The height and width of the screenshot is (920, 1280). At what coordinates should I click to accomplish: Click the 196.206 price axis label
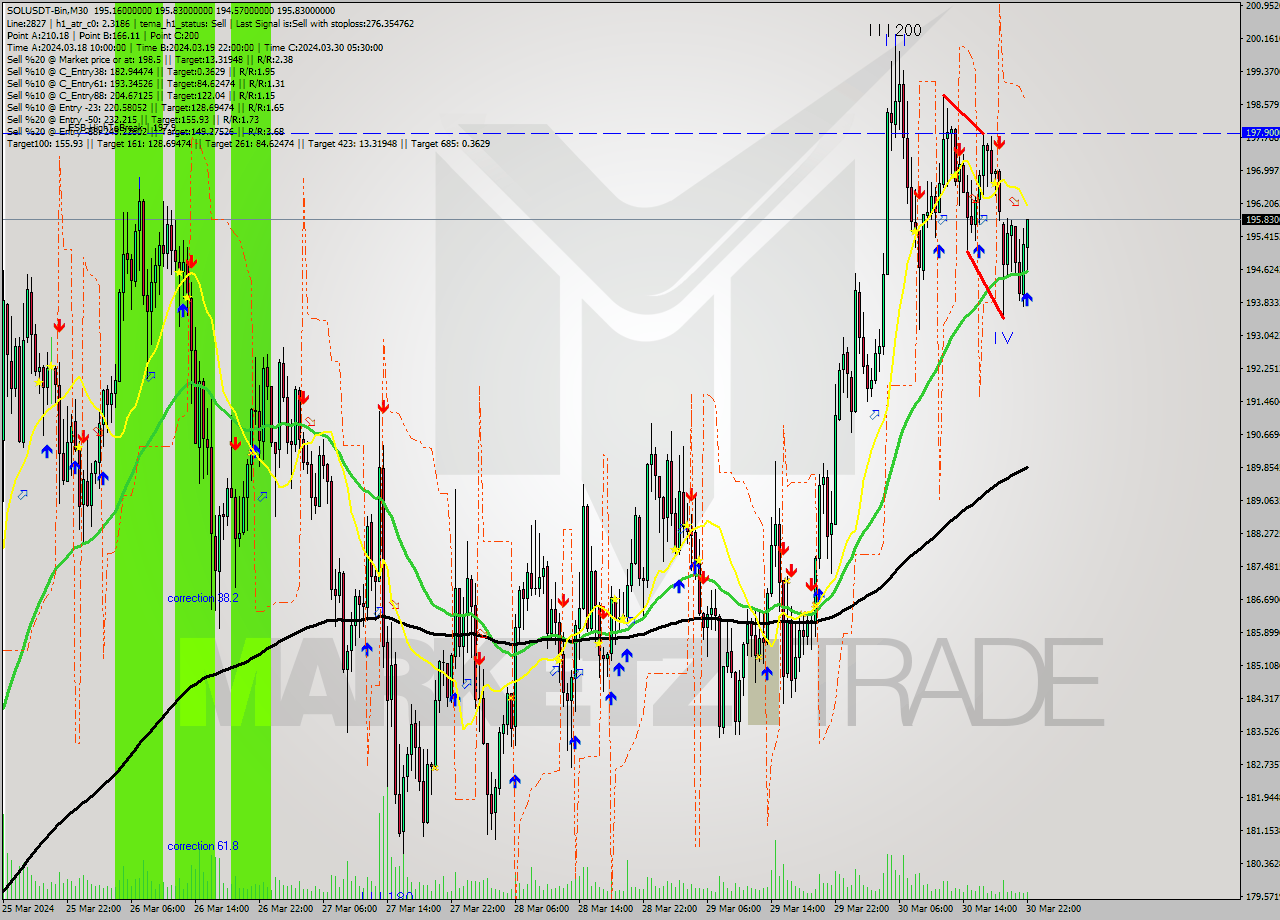point(1262,203)
